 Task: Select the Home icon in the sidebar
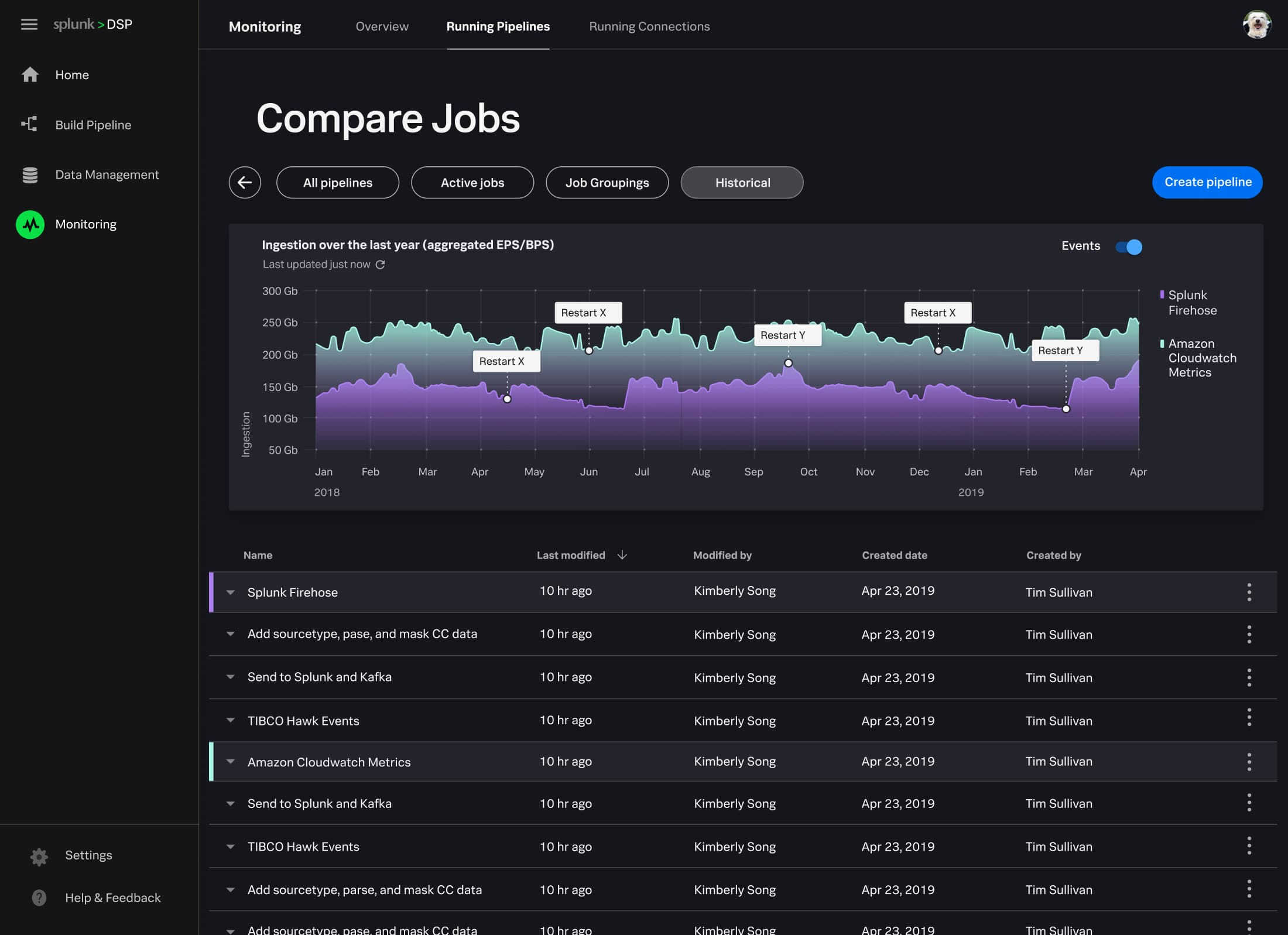(x=30, y=74)
